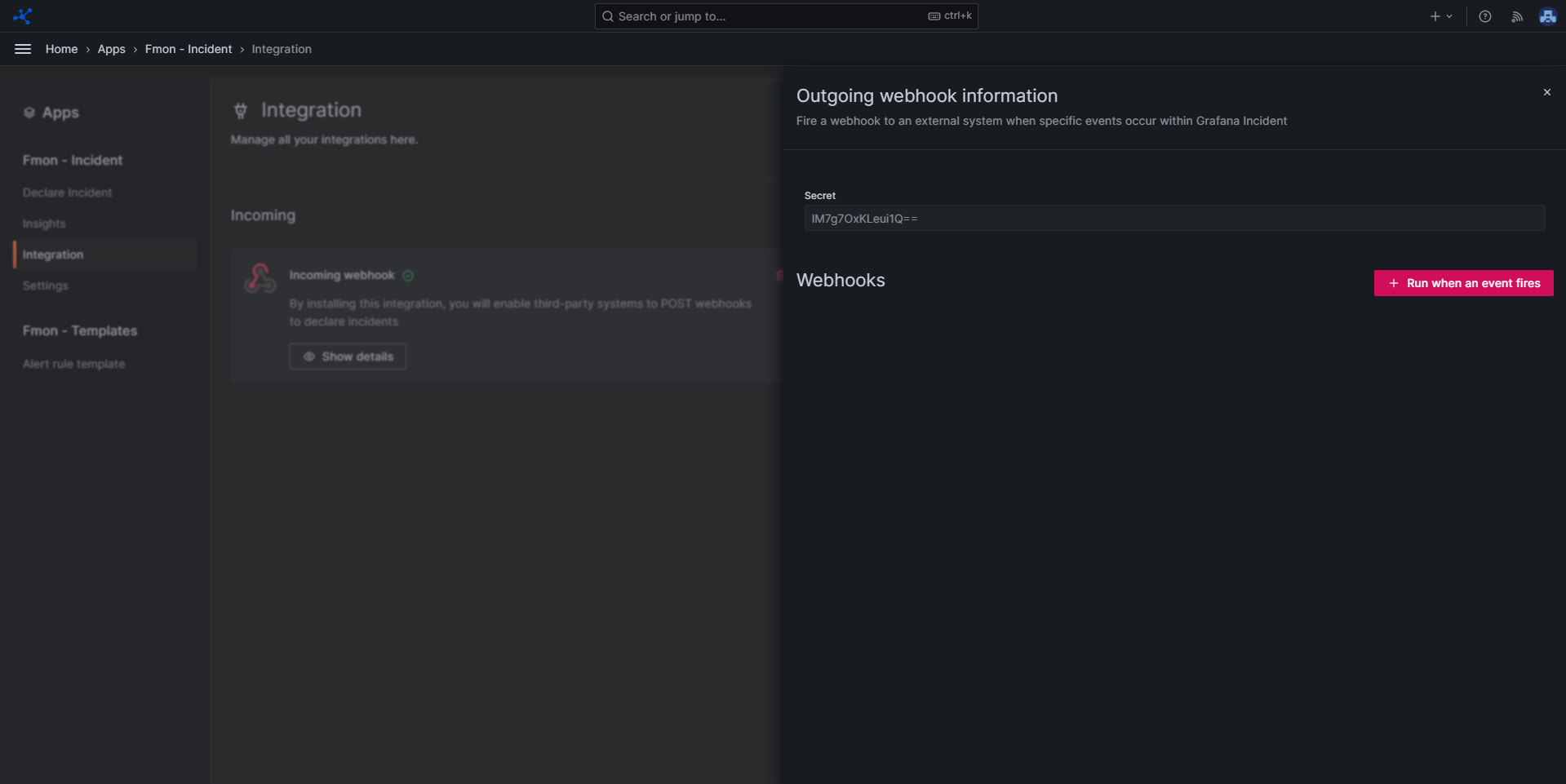The height and width of the screenshot is (784, 1566).
Task: Open the news feed icon
Action: click(1517, 16)
